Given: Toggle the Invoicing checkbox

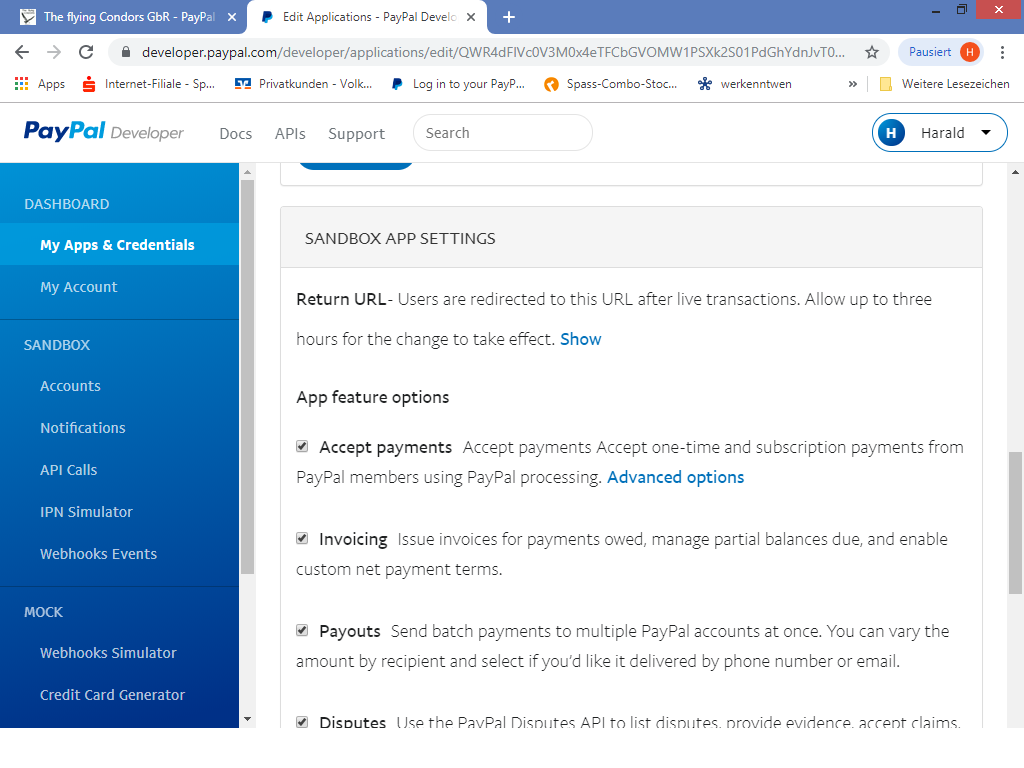Looking at the screenshot, I should [x=302, y=539].
